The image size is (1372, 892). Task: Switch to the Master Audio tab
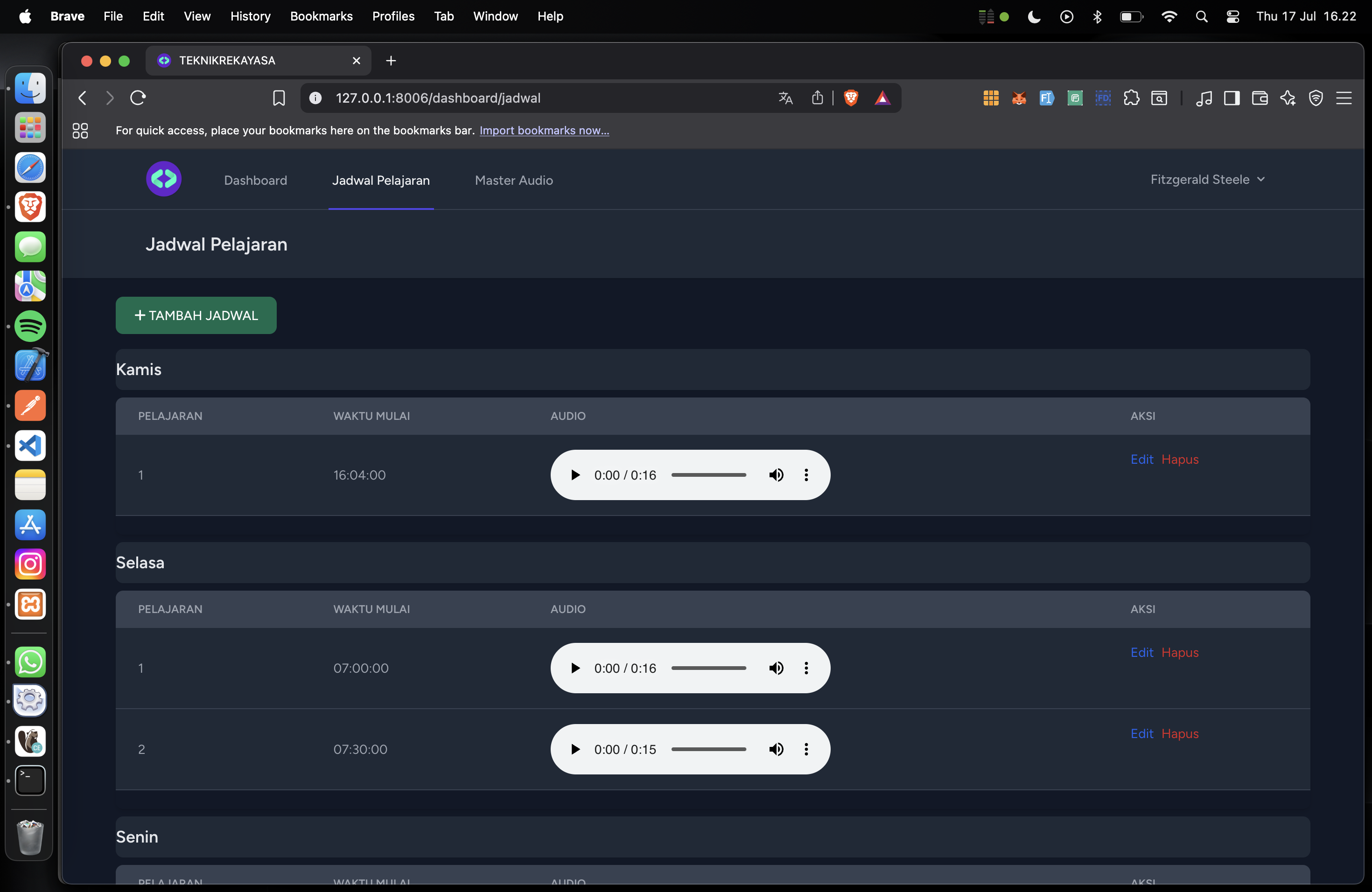(514, 181)
